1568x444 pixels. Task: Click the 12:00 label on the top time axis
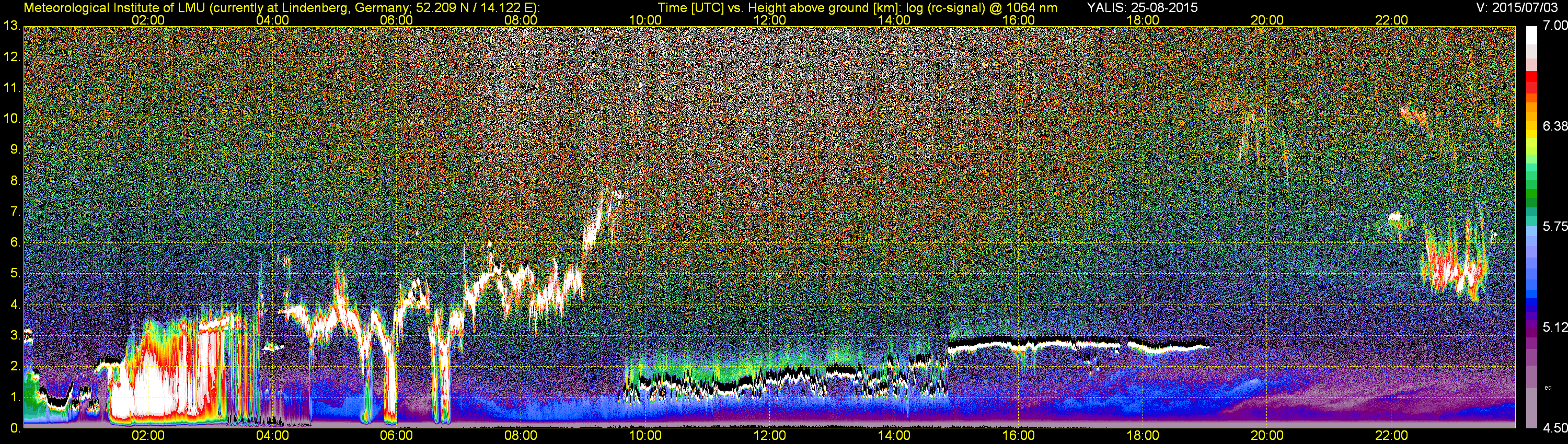(x=769, y=20)
